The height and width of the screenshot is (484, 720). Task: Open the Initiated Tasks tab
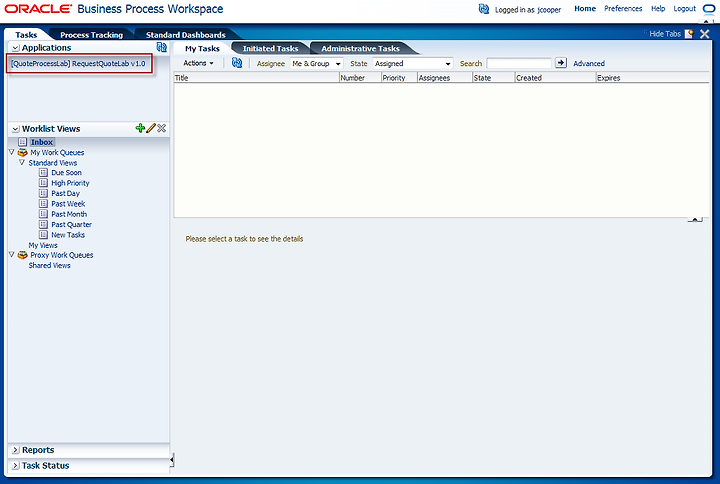pos(270,49)
